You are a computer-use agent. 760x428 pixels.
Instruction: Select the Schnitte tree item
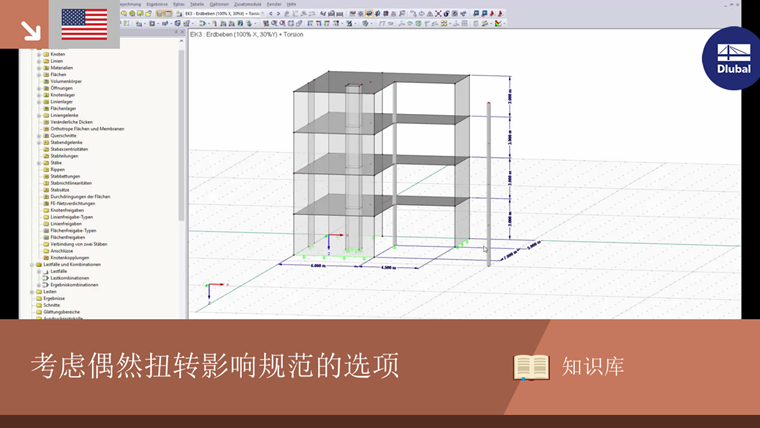(x=51, y=305)
